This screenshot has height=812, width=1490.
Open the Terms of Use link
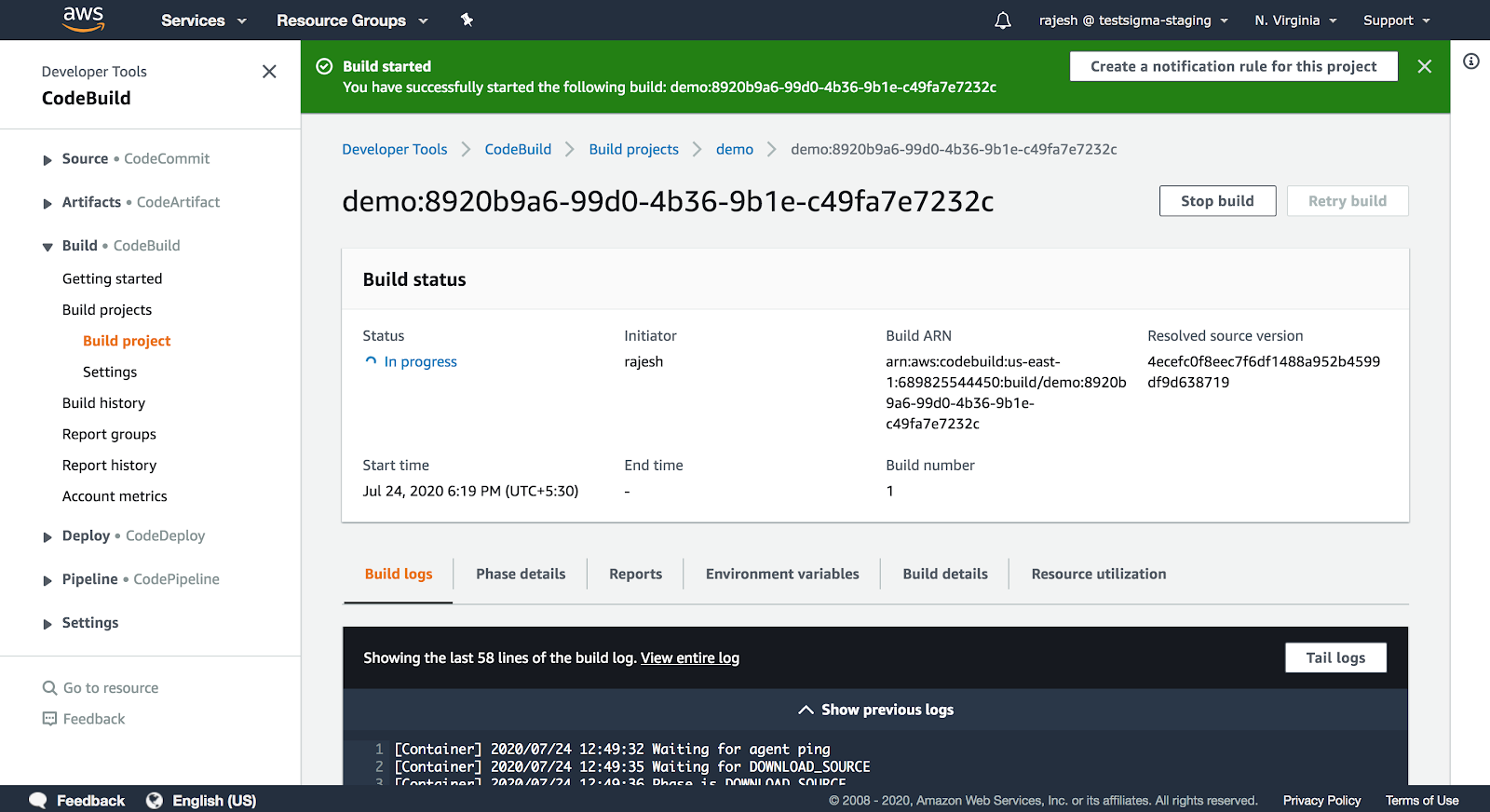1422,801
